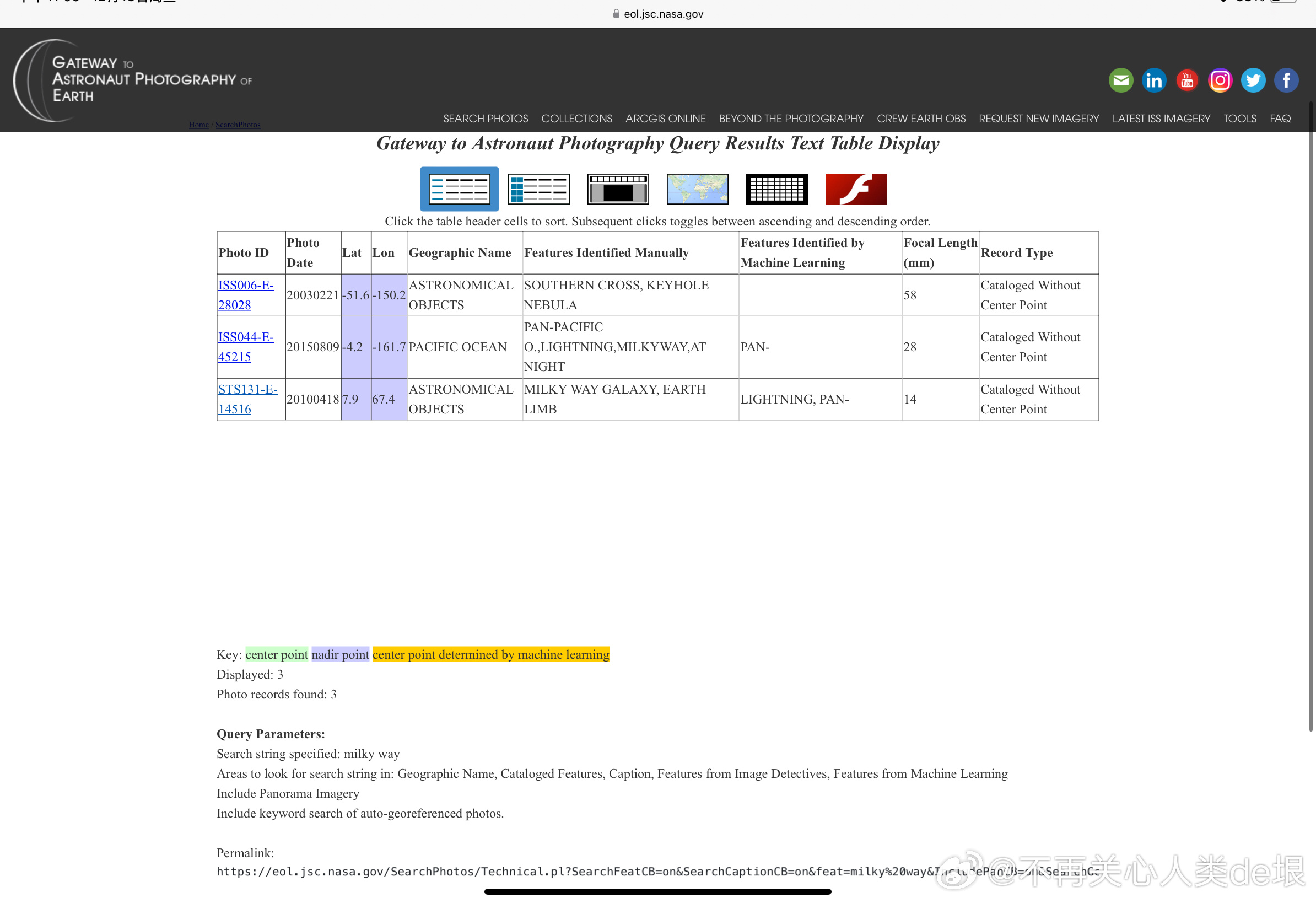Viewport: 1316px width, 903px height.
Task: Switch to table view with thumbnails icon
Action: pos(538,189)
